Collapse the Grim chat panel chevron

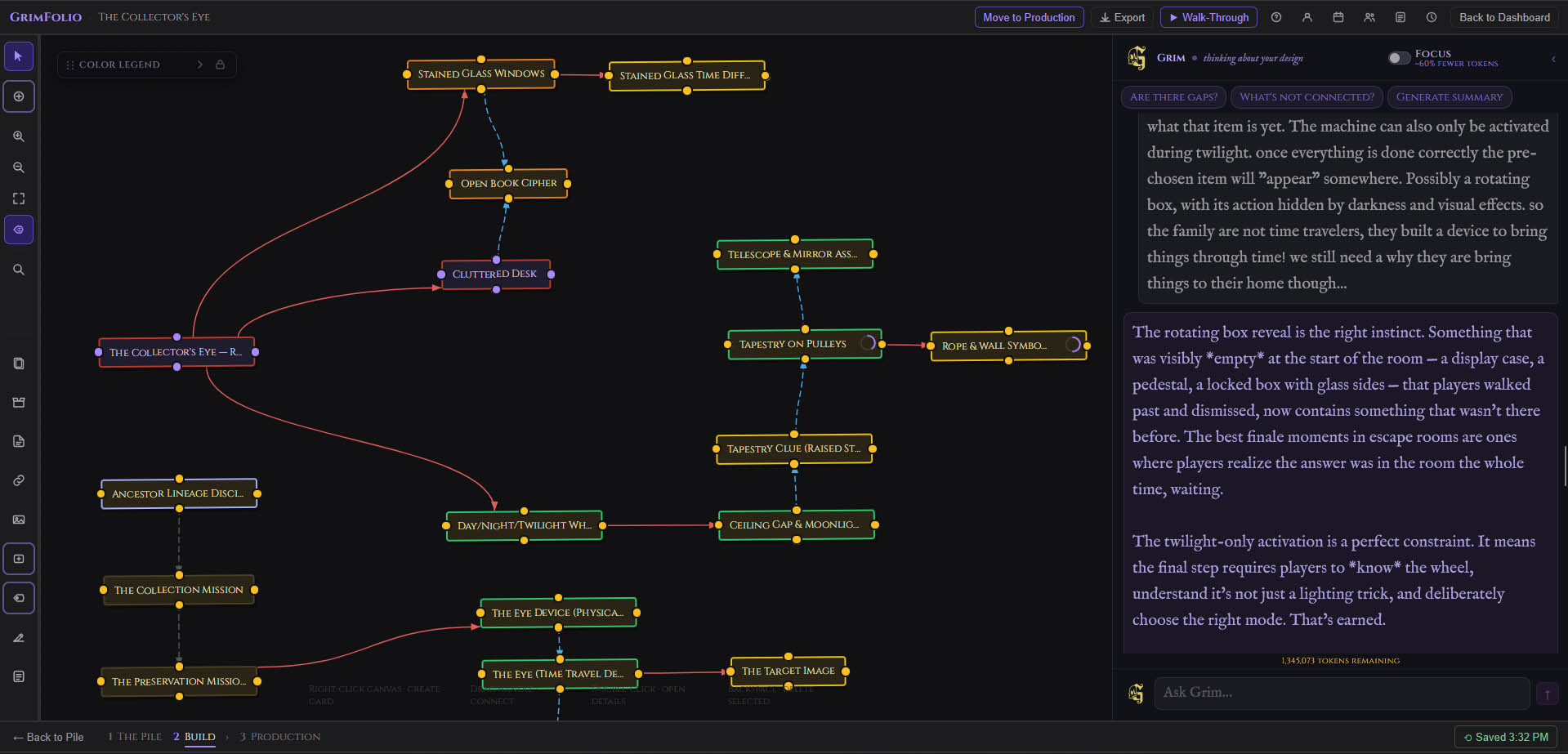[x=1553, y=59]
